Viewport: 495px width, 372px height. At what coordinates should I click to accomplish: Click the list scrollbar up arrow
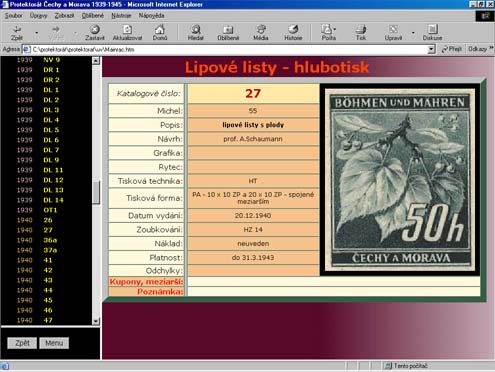[x=96, y=61]
